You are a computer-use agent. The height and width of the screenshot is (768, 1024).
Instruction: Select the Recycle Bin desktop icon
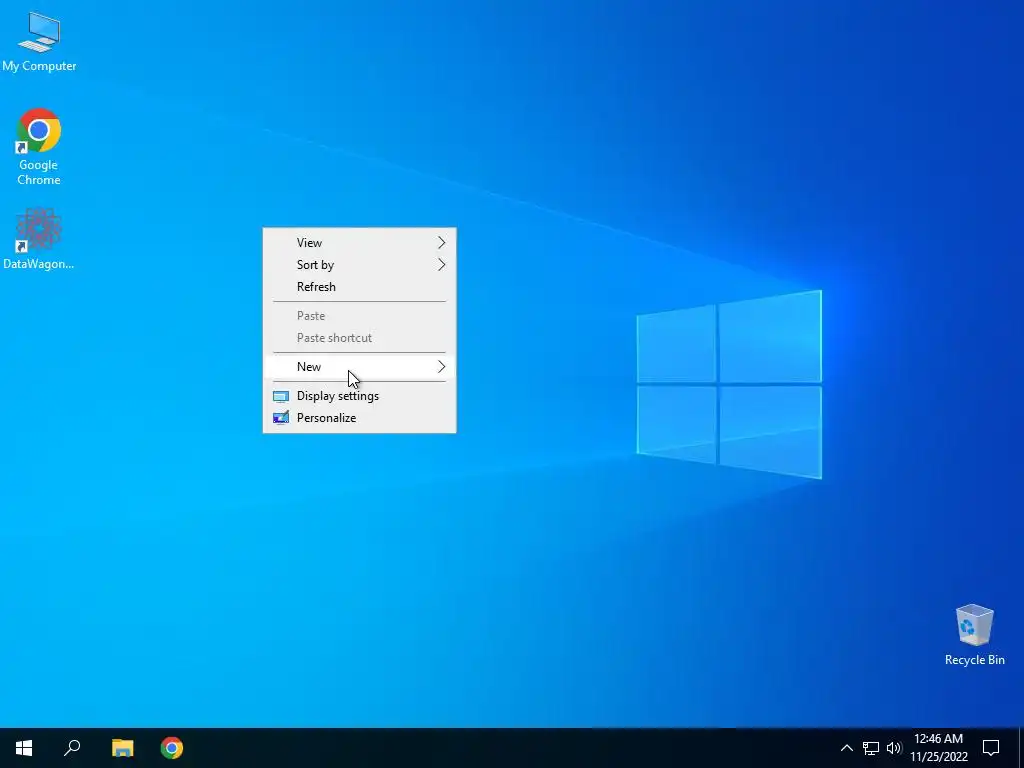tap(974, 635)
